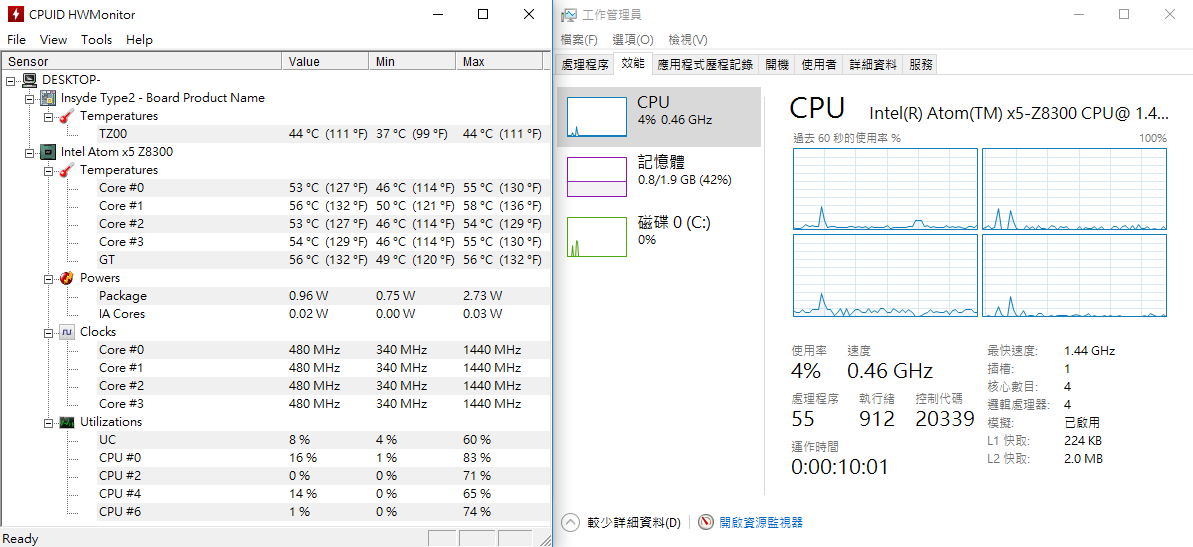Select 記憶體 memory thumbnail graph
Screen dimensions: 1193x547
[596, 177]
